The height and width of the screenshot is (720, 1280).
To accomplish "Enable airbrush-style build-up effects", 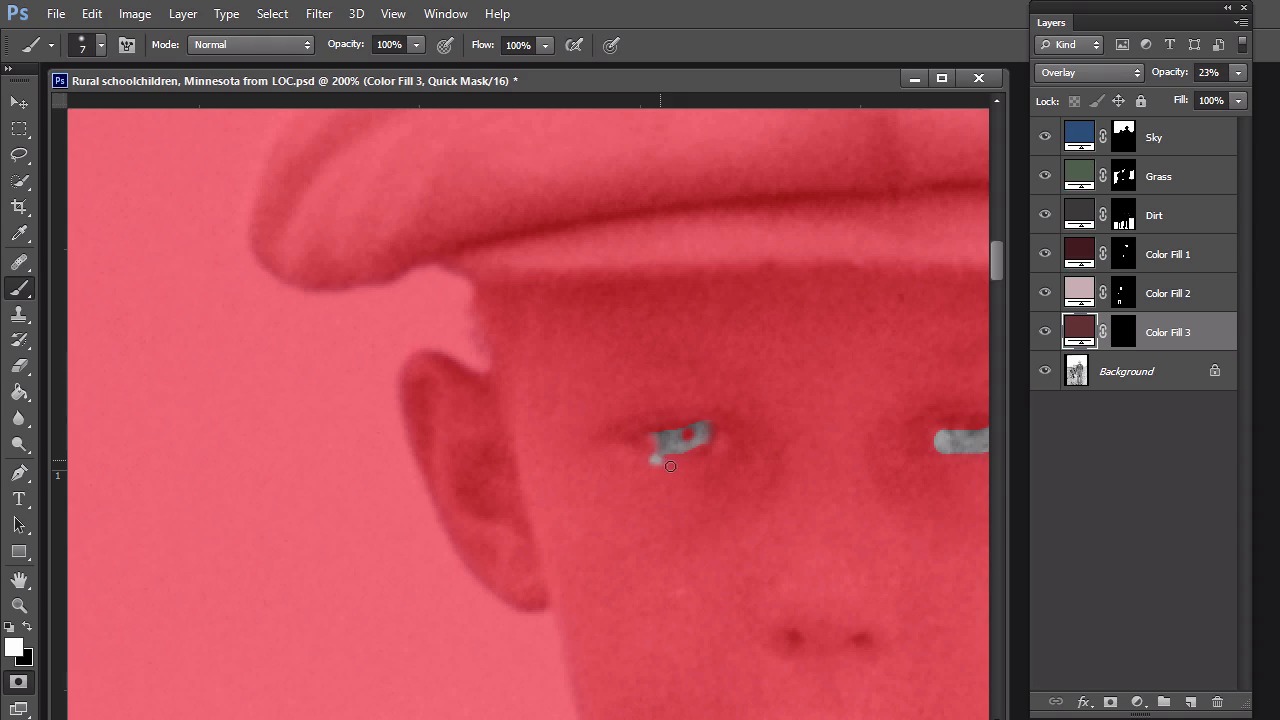I will [574, 45].
